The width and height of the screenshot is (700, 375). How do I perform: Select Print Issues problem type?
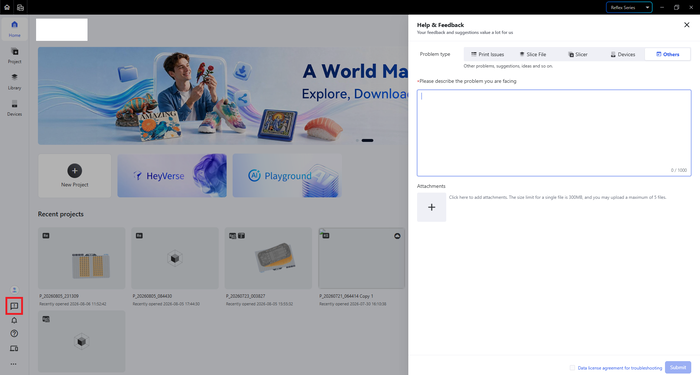(488, 54)
